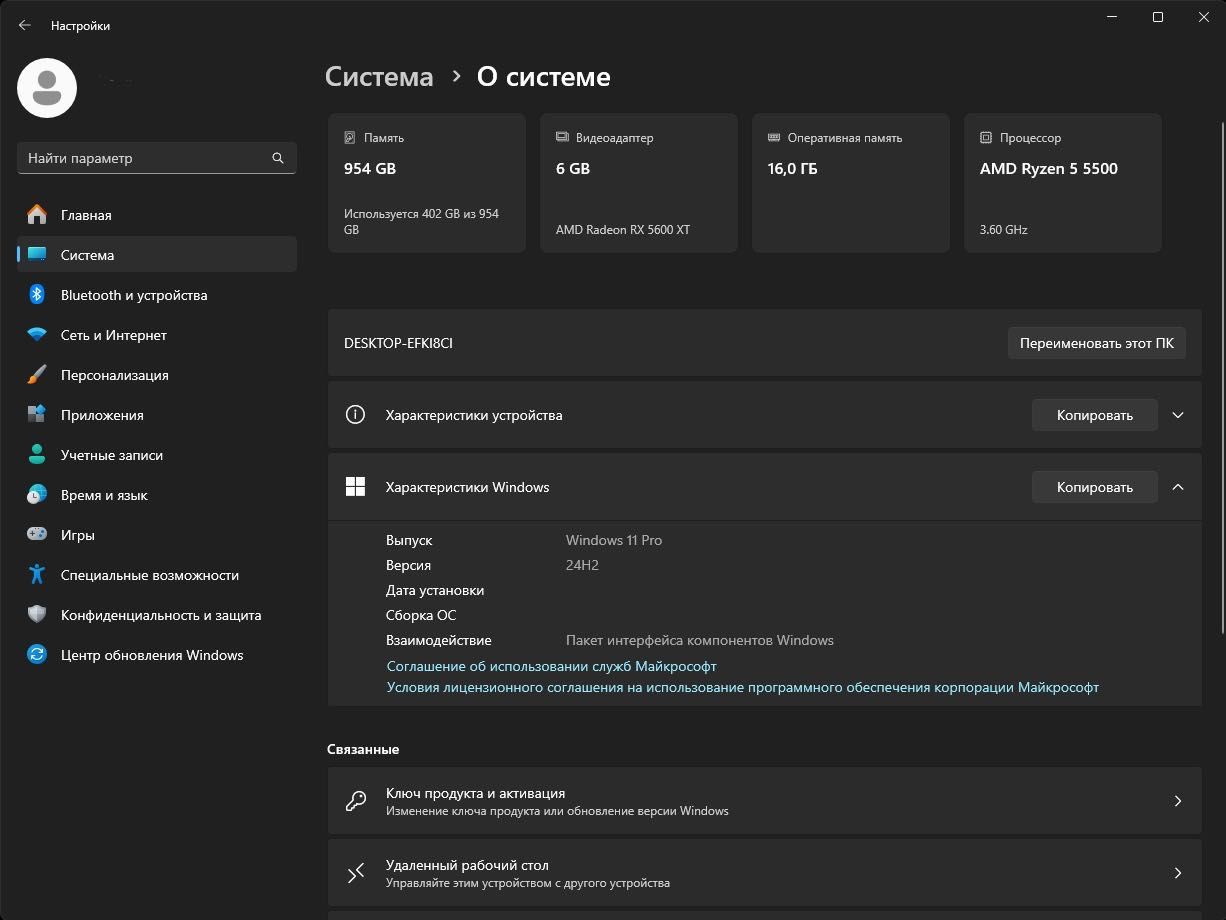Copy Характеристики устройства with Копировать button
The width and height of the screenshot is (1226, 920).
[1095, 415]
